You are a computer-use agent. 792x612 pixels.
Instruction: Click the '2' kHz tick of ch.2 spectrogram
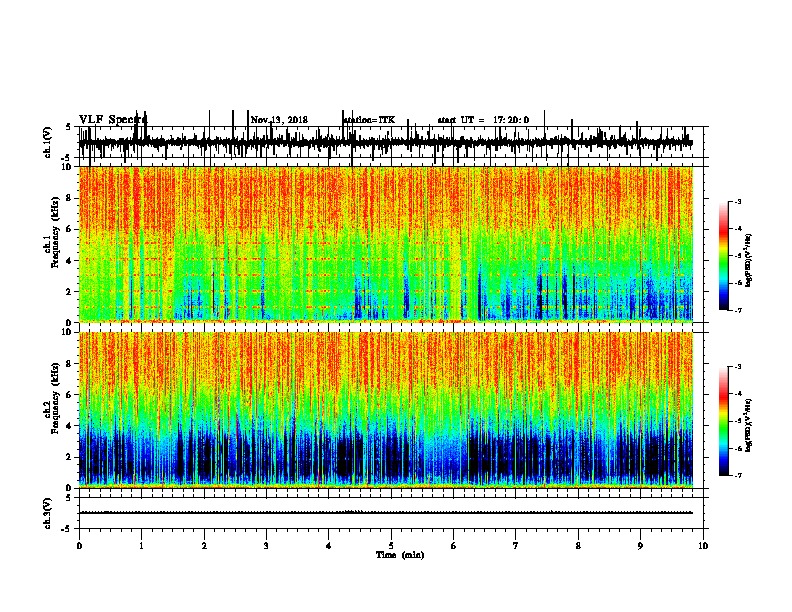click(69, 457)
